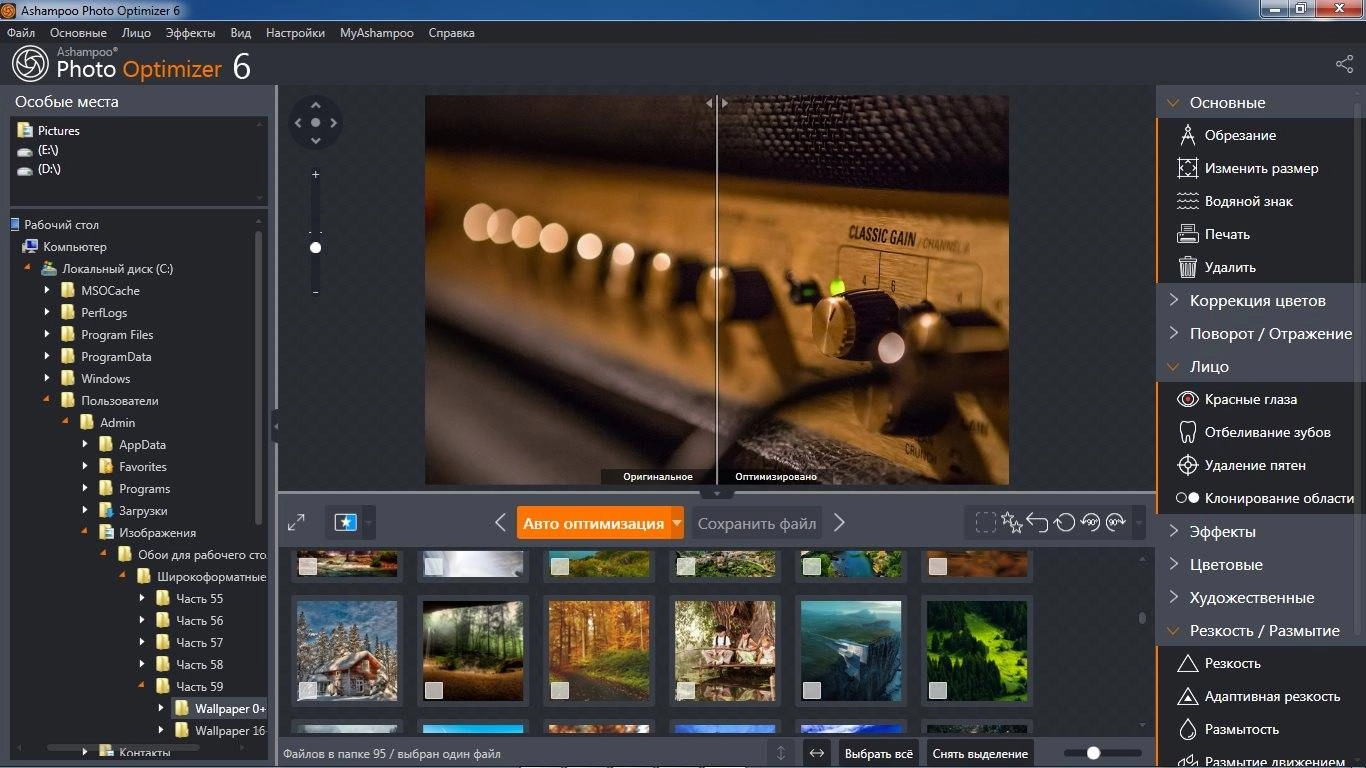Click the Сохранить файл button
Screen dimensions: 1366x768
756,523
